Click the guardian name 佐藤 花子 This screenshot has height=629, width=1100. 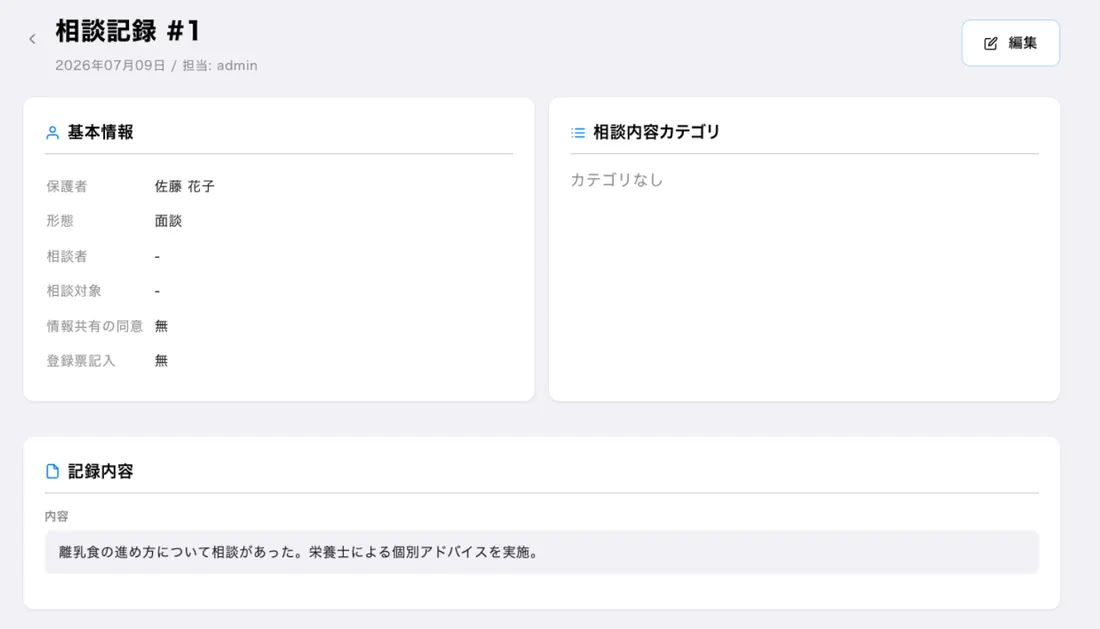(x=185, y=187)
